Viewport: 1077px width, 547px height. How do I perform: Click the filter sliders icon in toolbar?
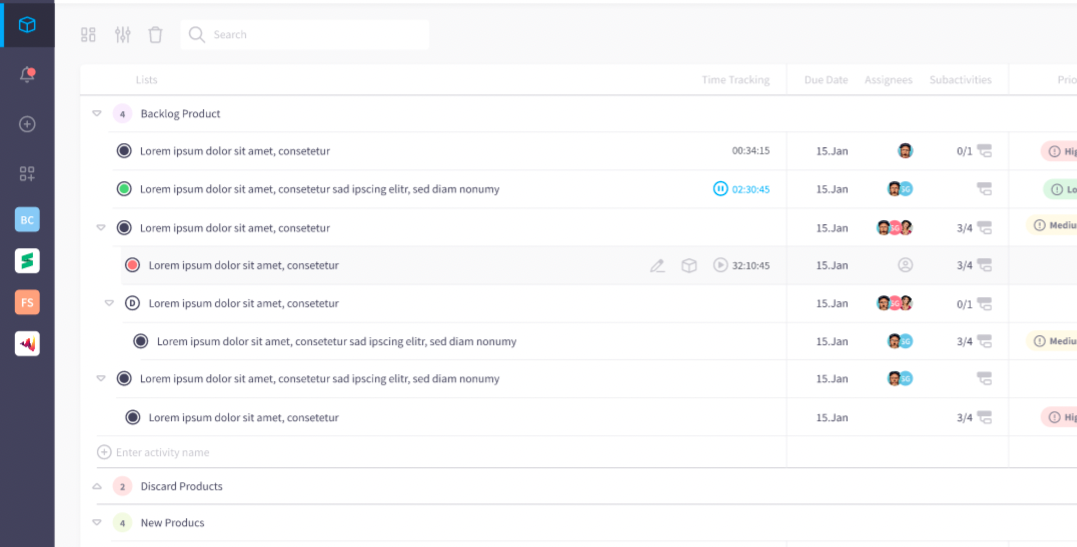click(123, 35)
